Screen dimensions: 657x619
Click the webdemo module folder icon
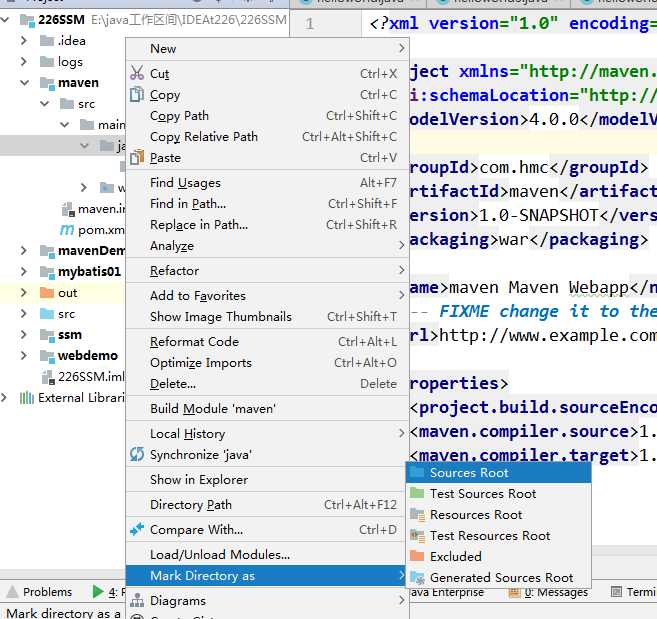[47, 355]
